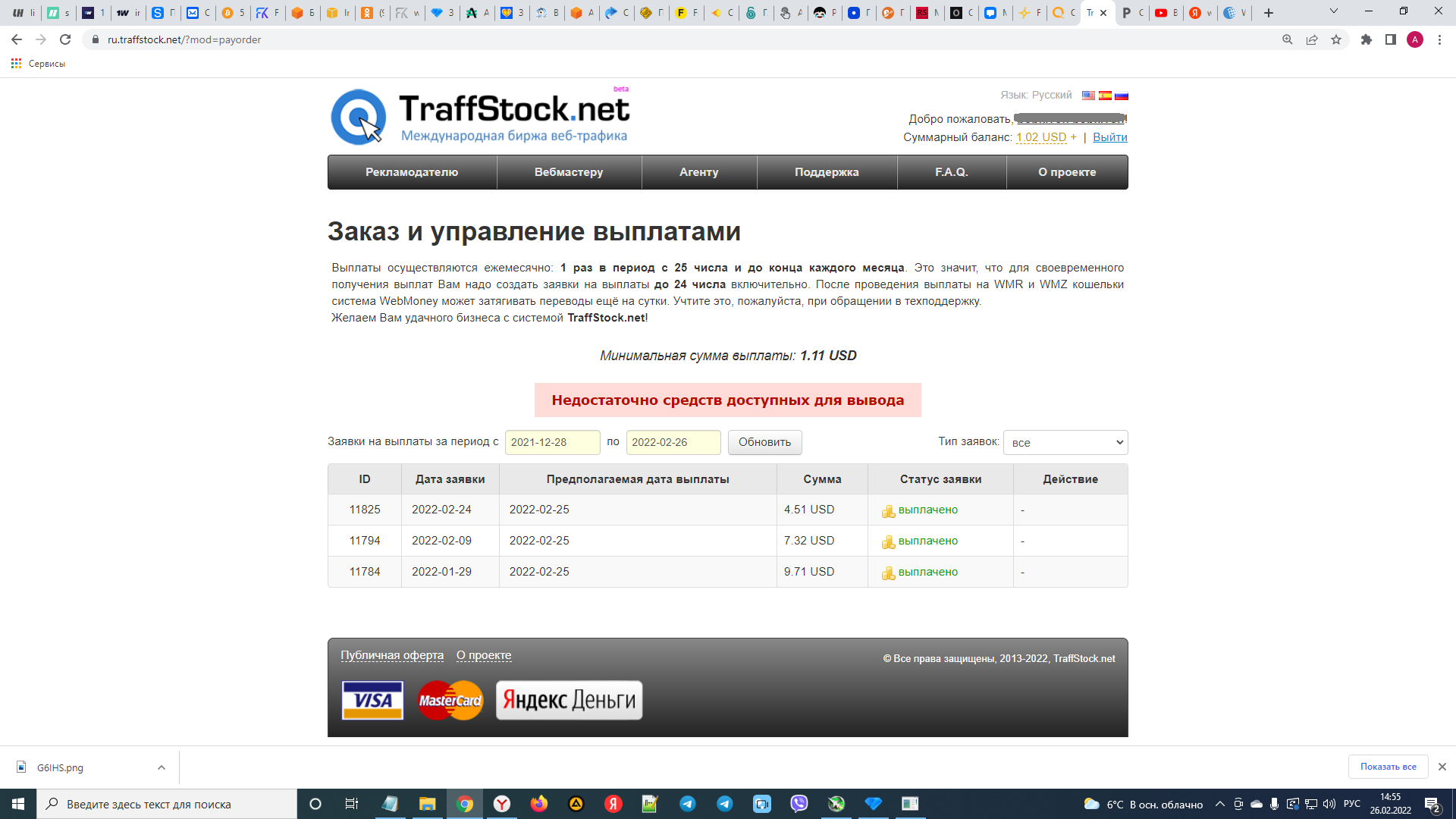Screen dimensions: 1456x819
Task: Open the Вебмастеру menu
Action: pyautogui.click(x=569, y=172)
